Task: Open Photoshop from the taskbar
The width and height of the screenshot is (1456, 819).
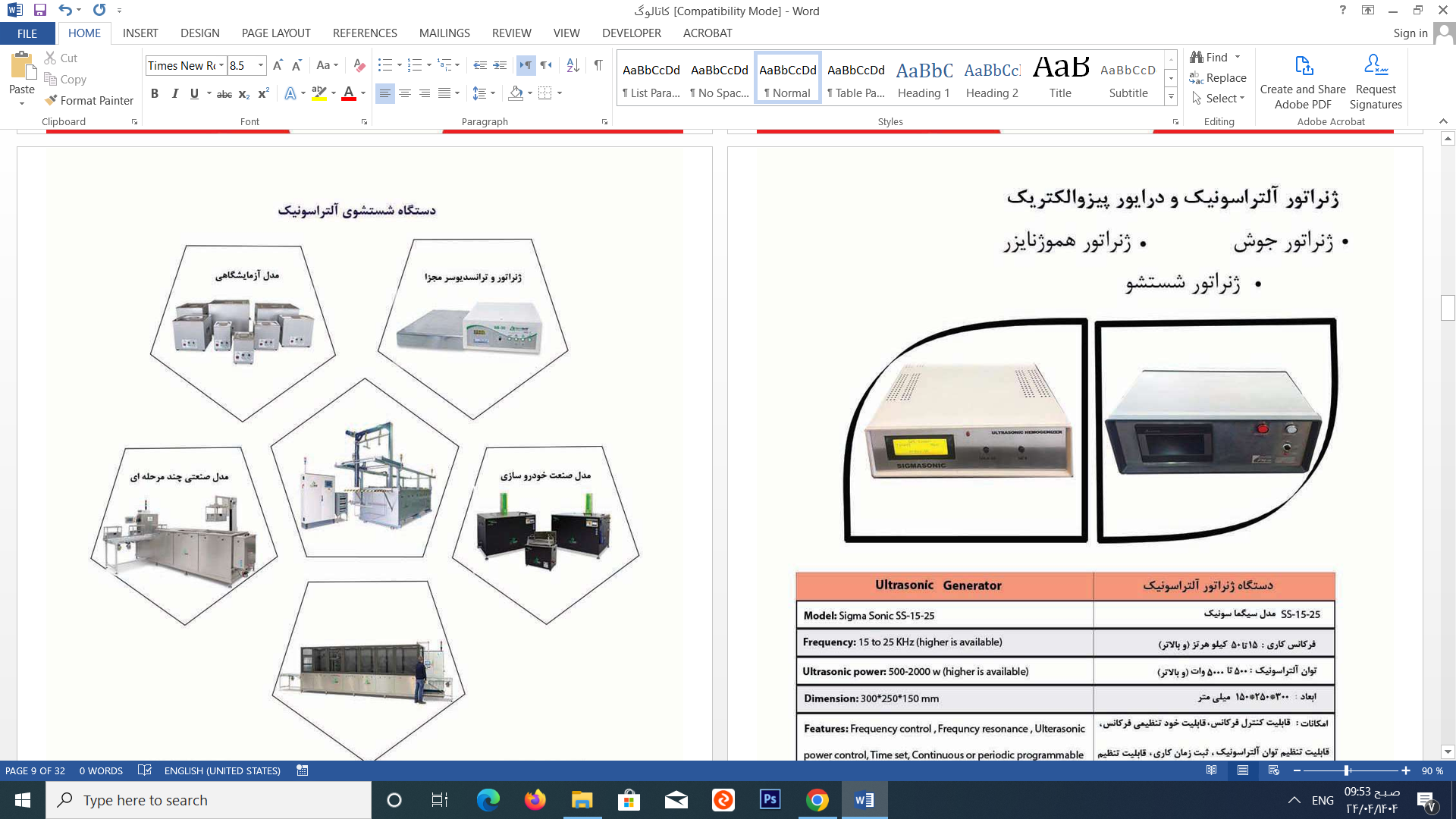Action: tap(770, 800)
